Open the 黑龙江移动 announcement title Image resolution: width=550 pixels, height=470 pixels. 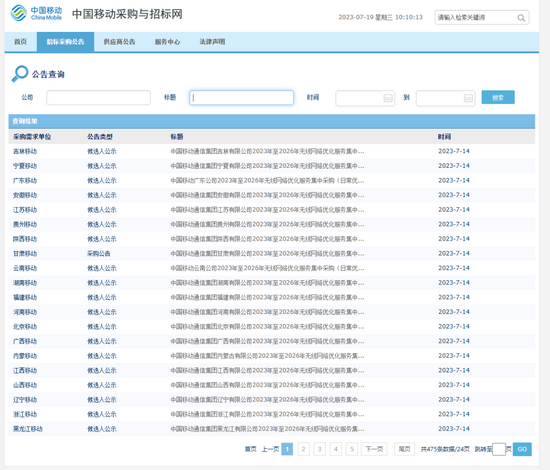267,429
